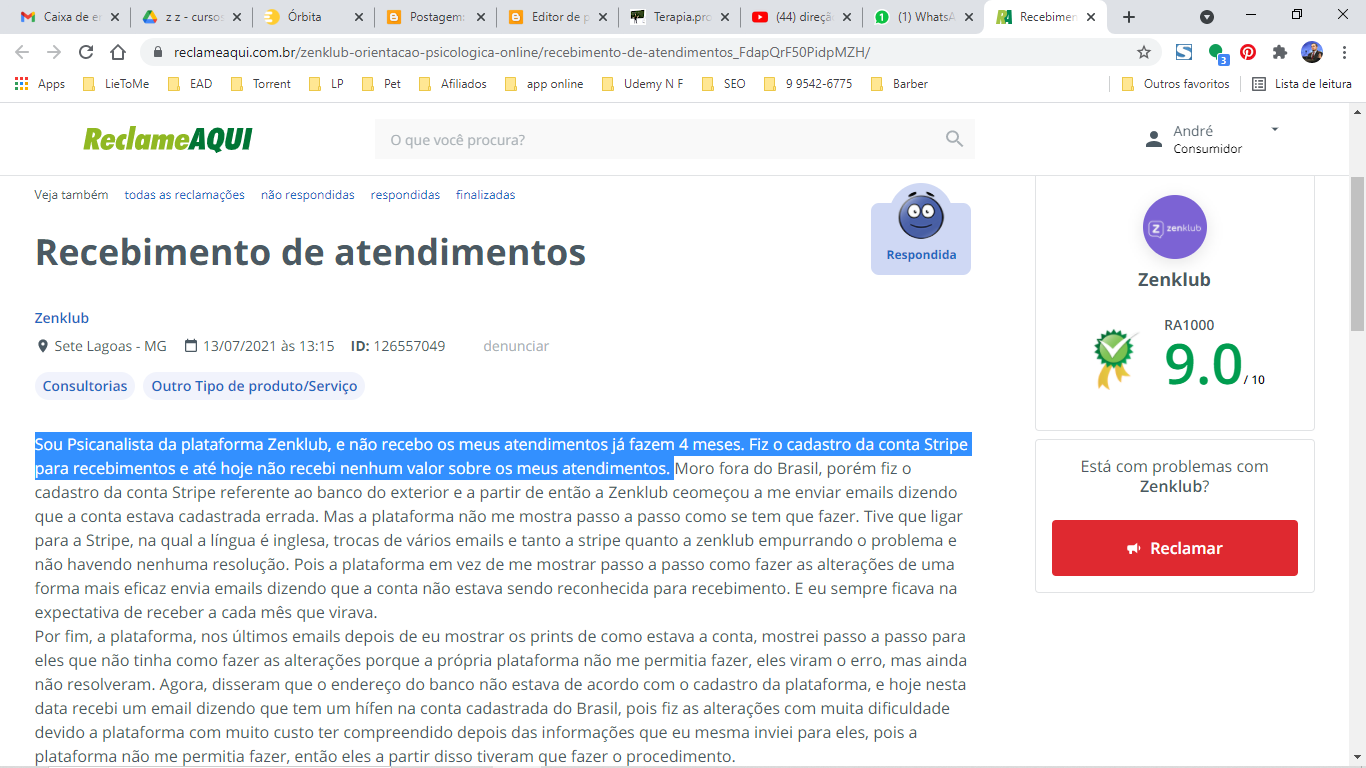Open the André account dropdown arrow
The image size is (1366, 768).
coord(1275,129)
